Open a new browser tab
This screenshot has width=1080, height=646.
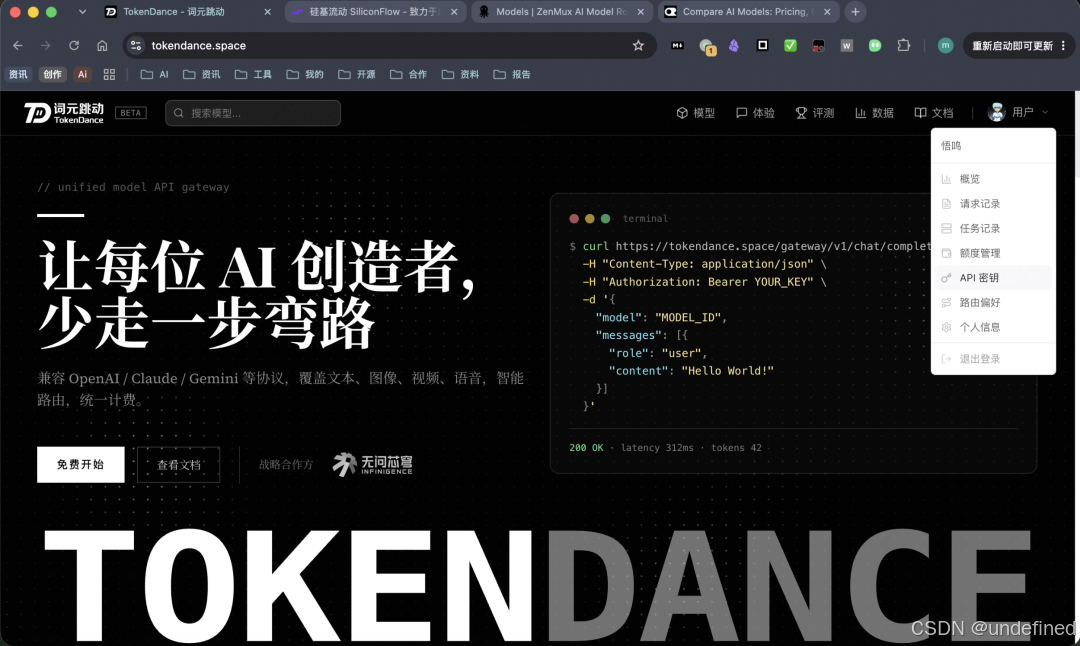[x=855, y=12]
